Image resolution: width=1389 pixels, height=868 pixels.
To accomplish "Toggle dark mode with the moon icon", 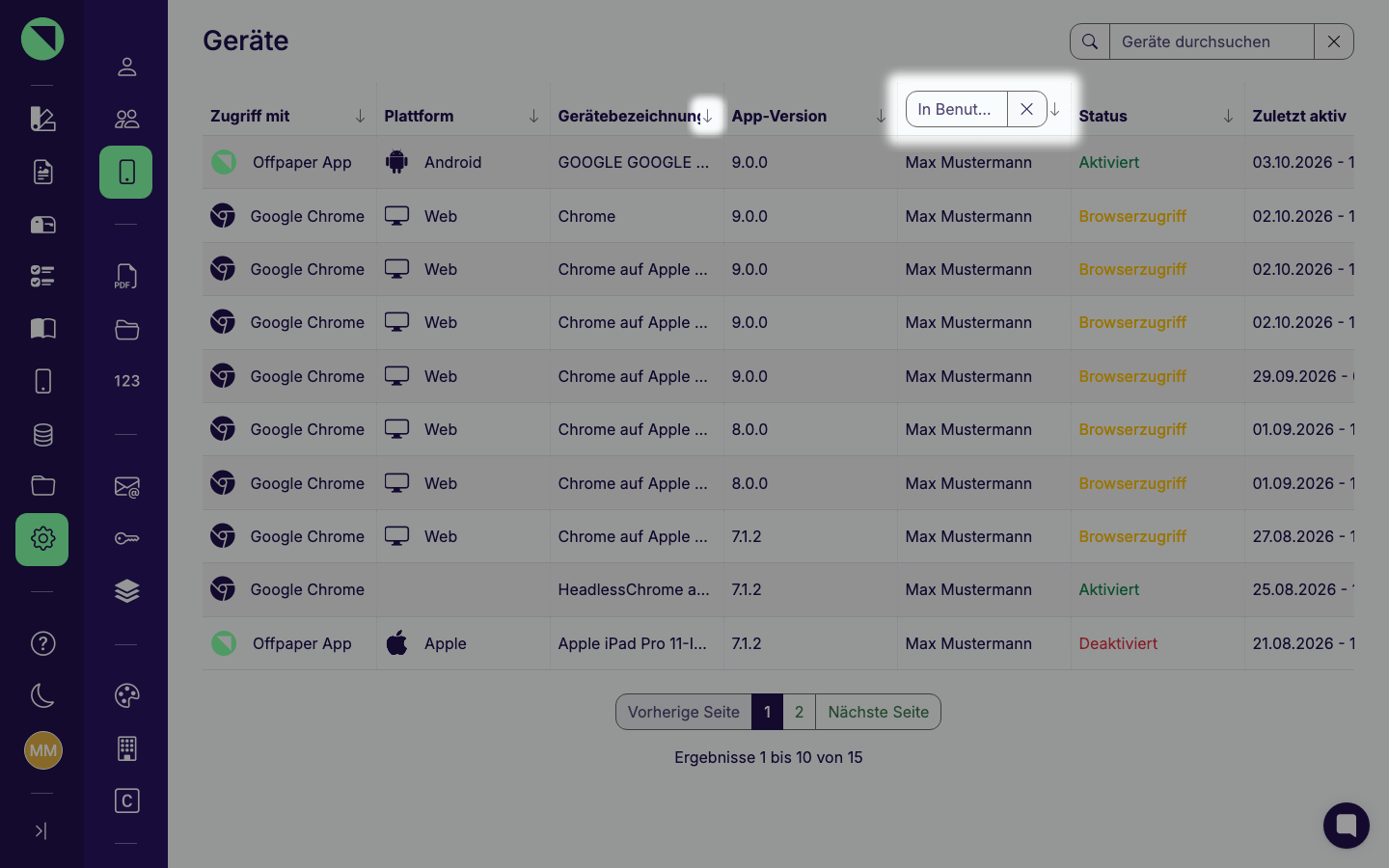I will tap(42, 695).
